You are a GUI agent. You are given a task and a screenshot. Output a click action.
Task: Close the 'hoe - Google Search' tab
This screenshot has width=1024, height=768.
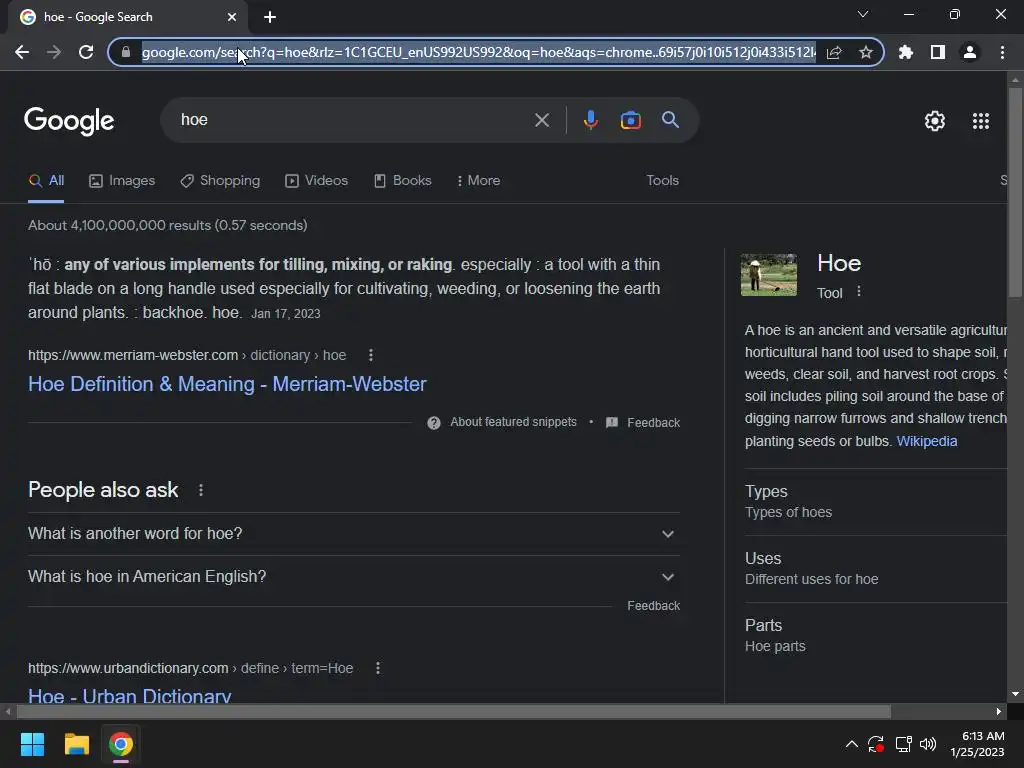pyautogui.click(x=232, y=17)
